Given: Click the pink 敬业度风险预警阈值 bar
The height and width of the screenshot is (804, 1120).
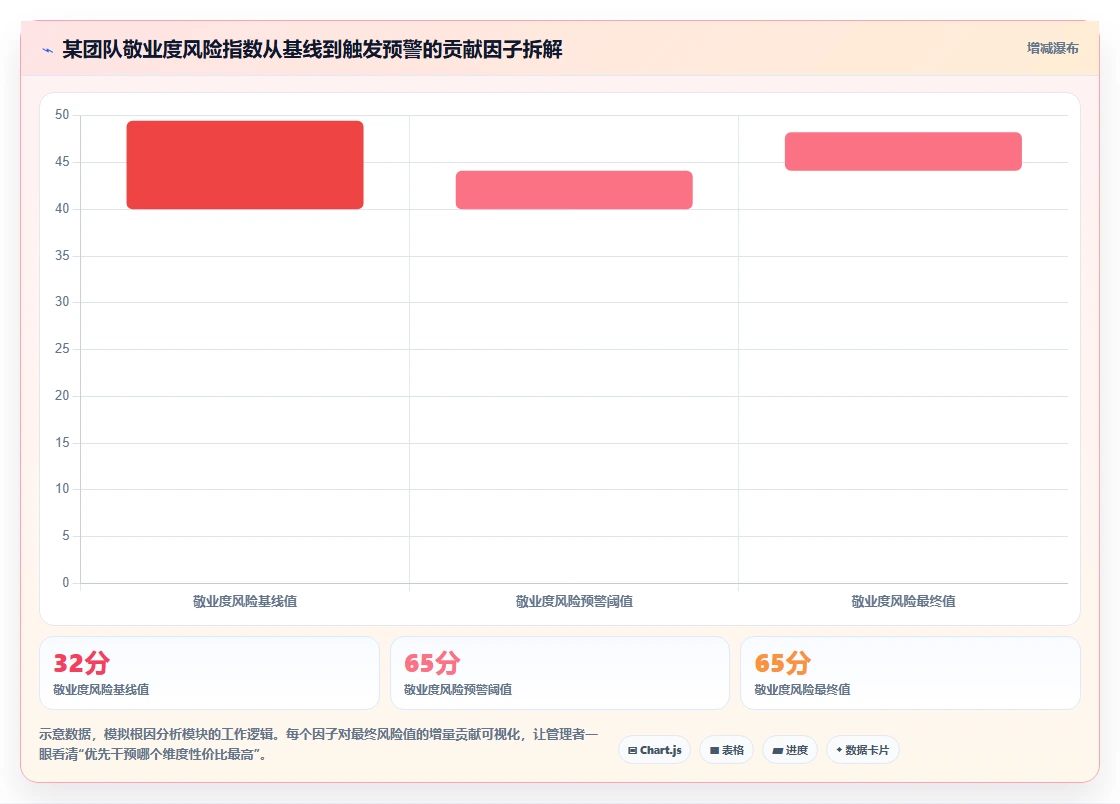Looking at the screenshot, I should (x=574, y=190).
